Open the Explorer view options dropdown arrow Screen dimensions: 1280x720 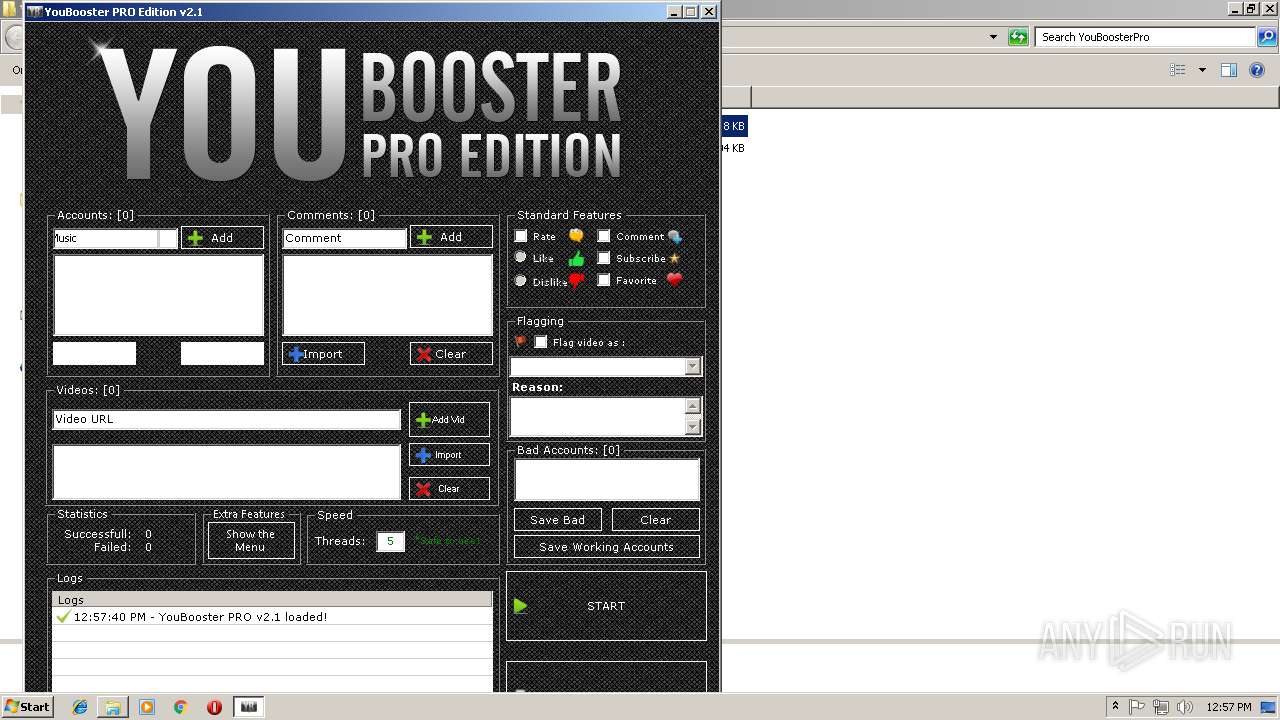click(1202, 70)
